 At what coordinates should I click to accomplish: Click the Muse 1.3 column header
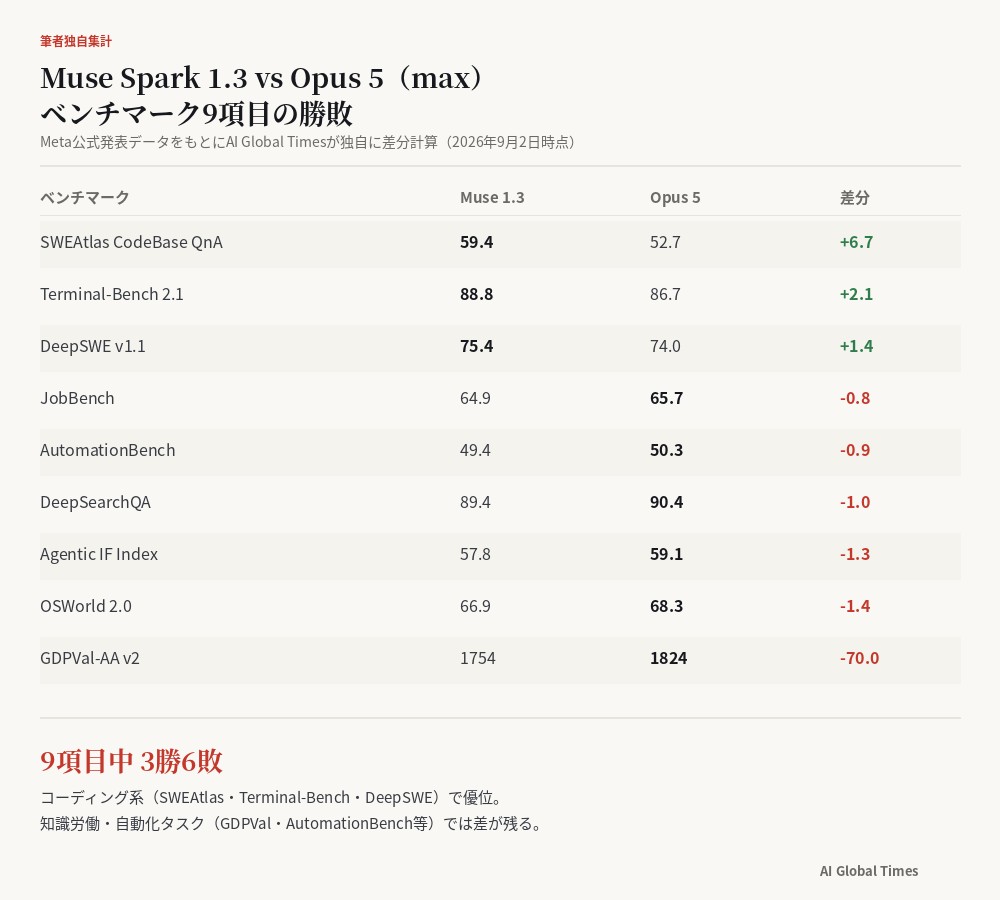click(x=492, y=198)
